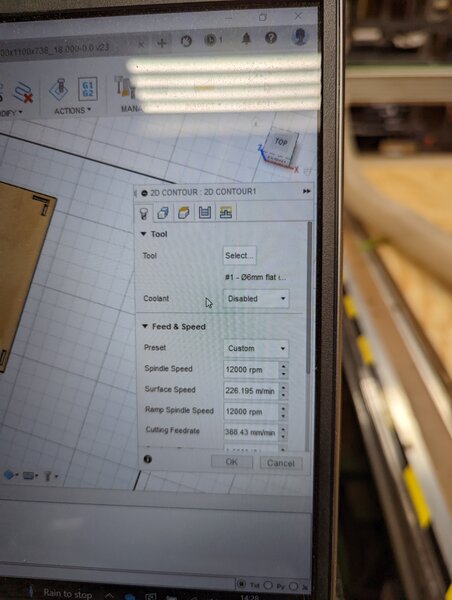This screenshot has width=452, height=600.
Task: Open the display settings icon in bottom bar
Action: (10, 476)
